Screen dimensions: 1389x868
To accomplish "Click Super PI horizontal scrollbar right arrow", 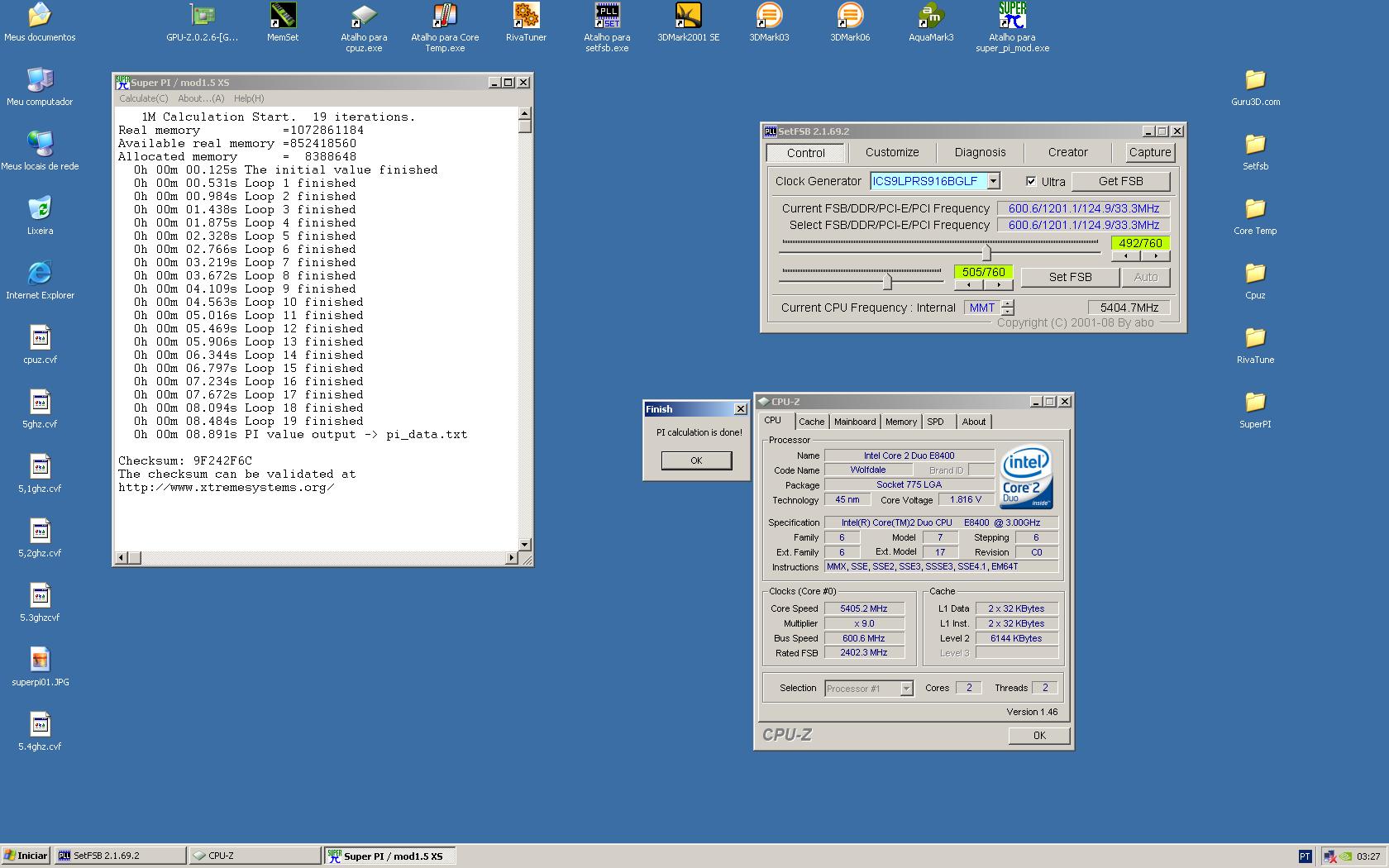I will tap(511, 558).
